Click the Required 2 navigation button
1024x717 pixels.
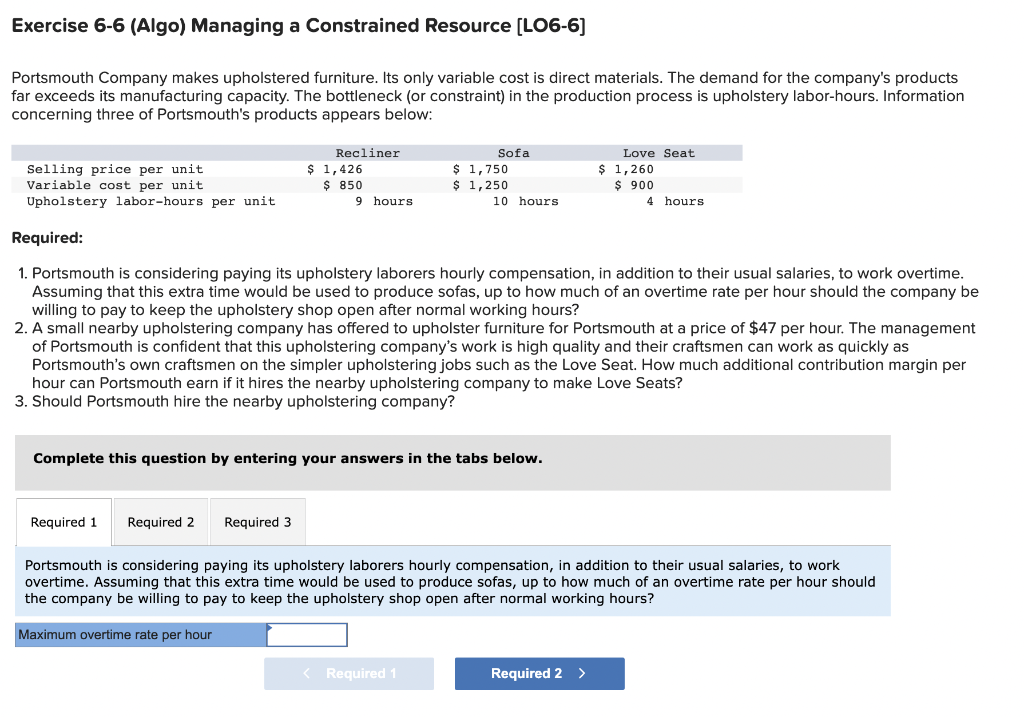click(539, 673)
